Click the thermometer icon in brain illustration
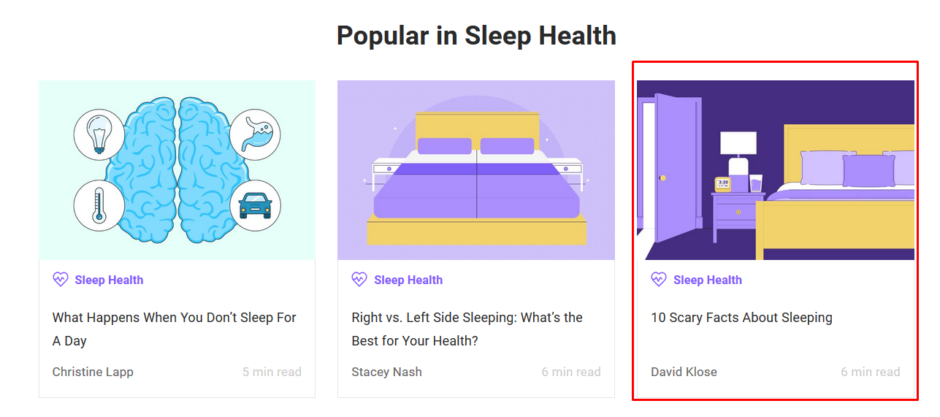Screen dimensions: 940x417 [x=99, y=206]
